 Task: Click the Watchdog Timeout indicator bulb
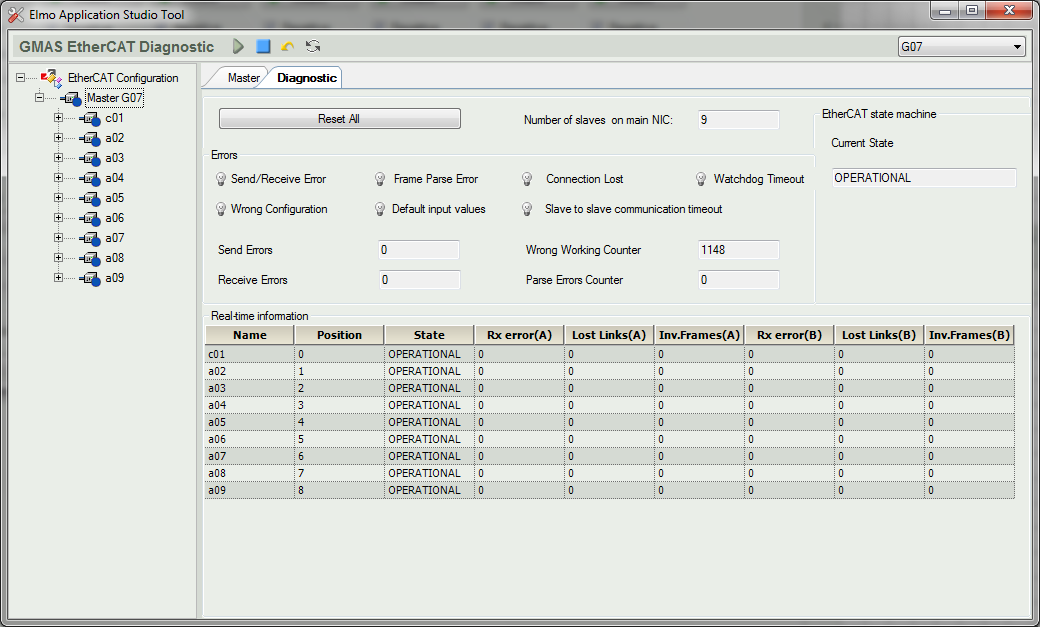pos(701,179)
